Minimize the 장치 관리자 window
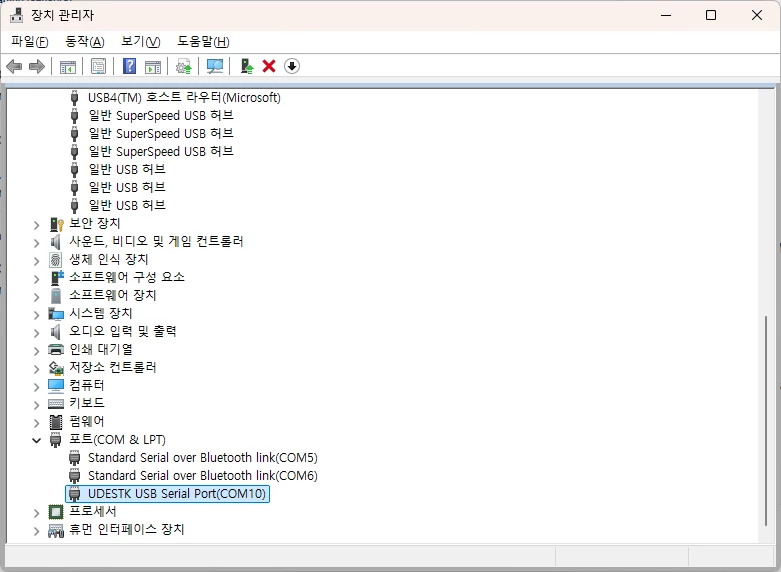The height and width of the screenshot is (572, 781). click(x=665, y=15)
